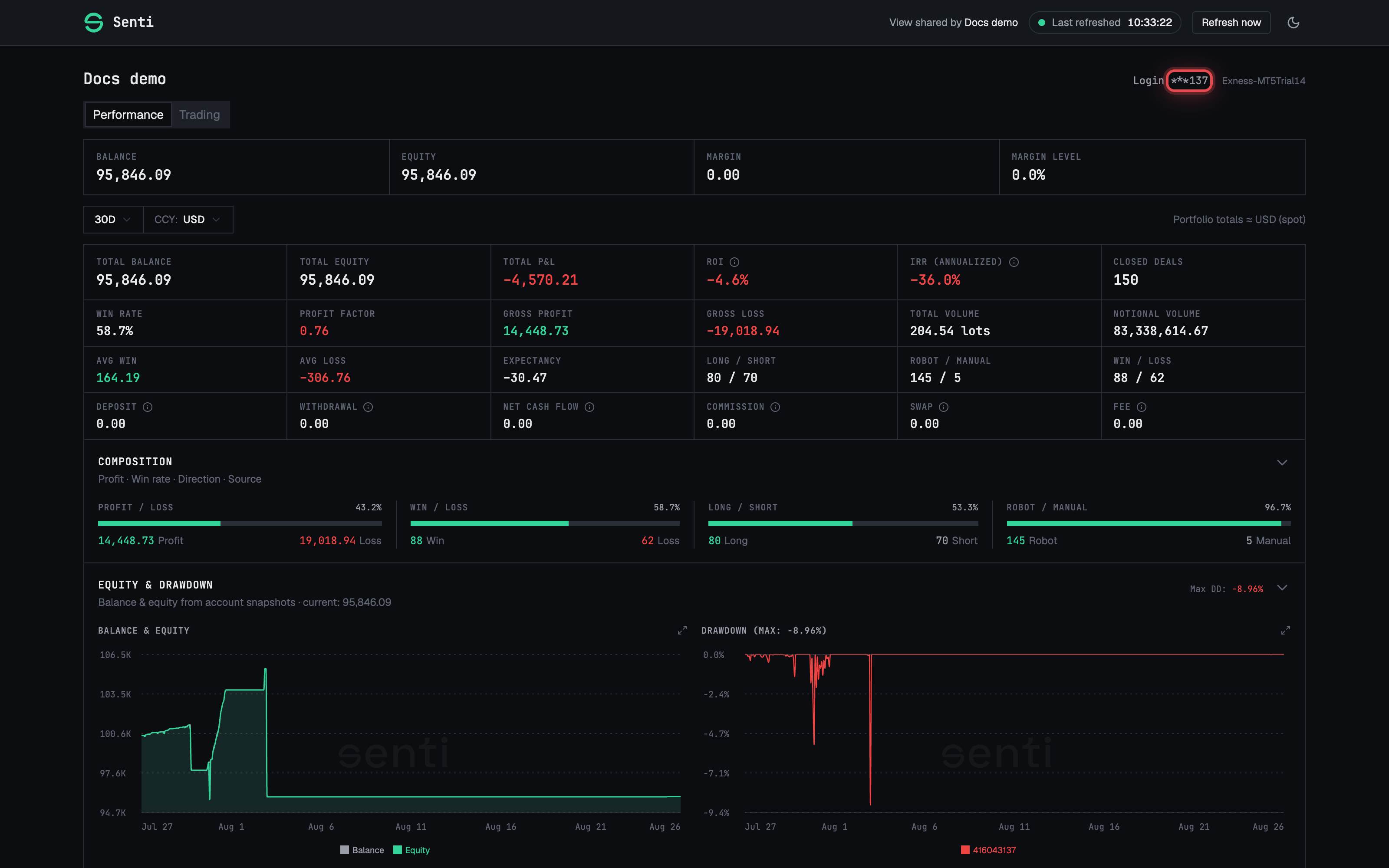Click the green last-refreshed status dot
This screenshot has height=868, width=1389.
click(x=1041, y=23)
